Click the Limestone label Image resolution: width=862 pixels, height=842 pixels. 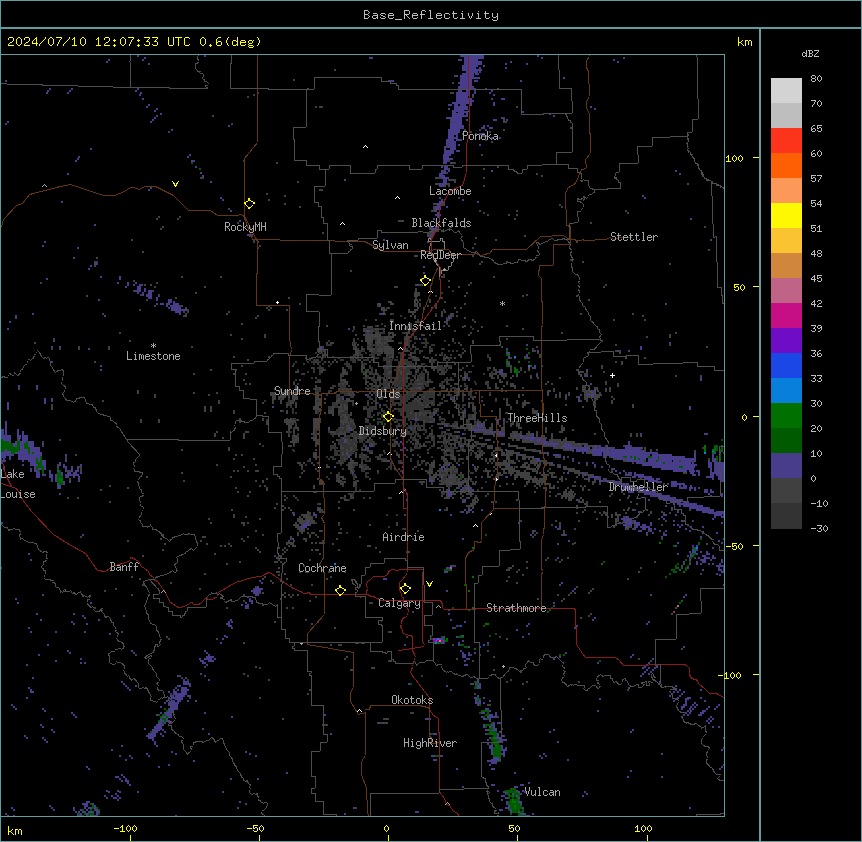click(153, 356)
